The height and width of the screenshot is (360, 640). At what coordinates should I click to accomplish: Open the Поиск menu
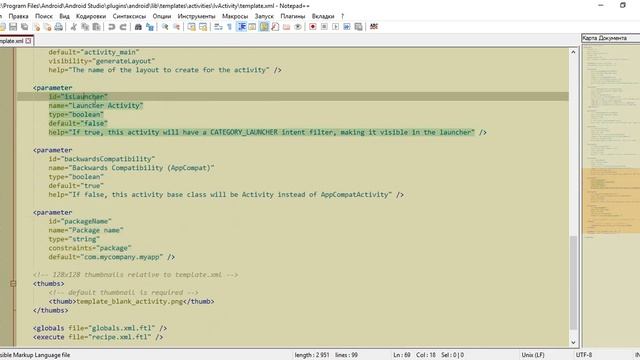tap(44, 16)
